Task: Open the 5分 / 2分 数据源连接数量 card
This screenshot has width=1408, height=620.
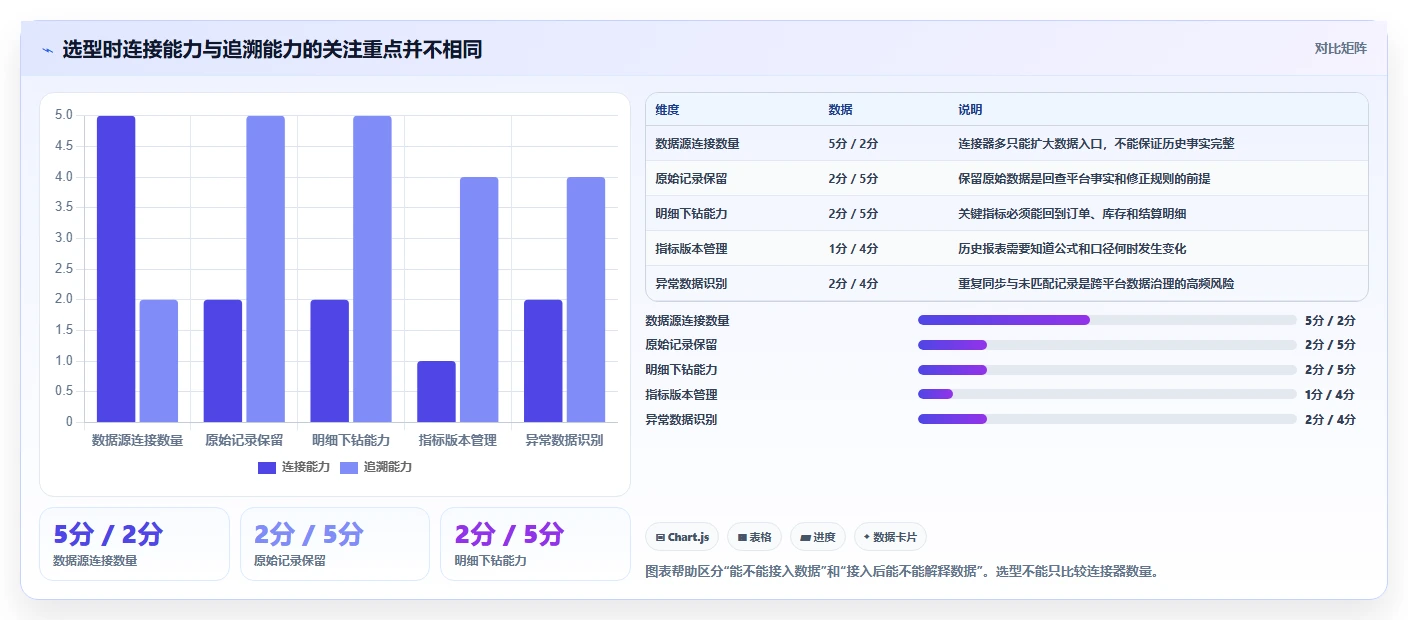Action: click(134, 544)
